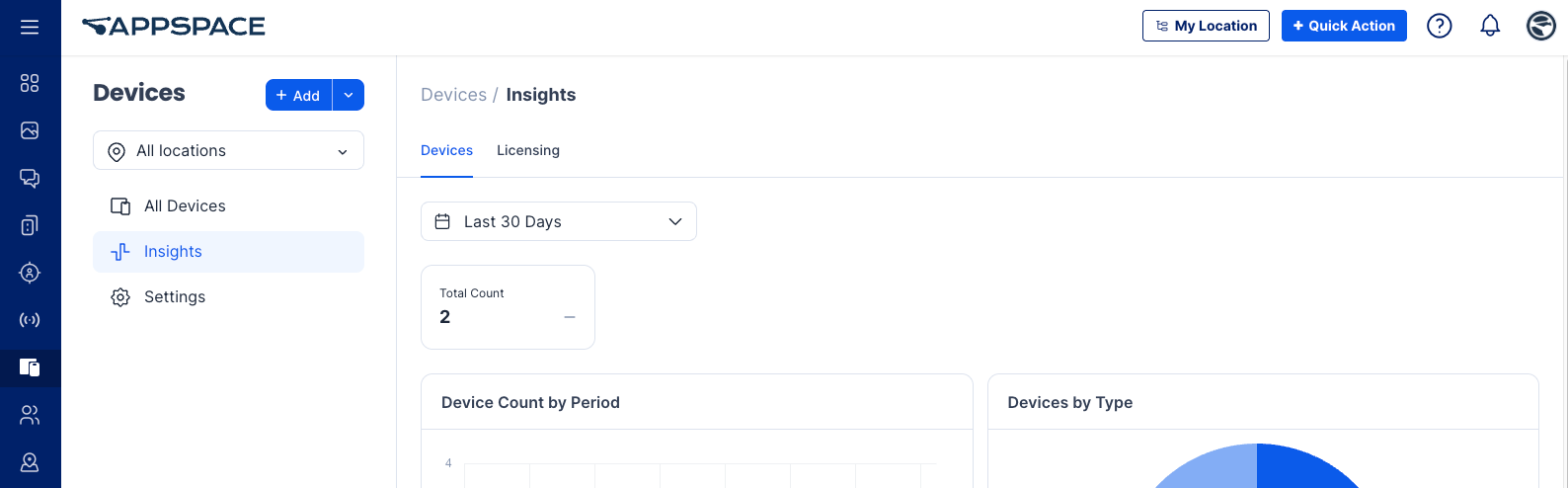Click the My Location button
The image size is (1568, 488).
[x=1206, y=26]
